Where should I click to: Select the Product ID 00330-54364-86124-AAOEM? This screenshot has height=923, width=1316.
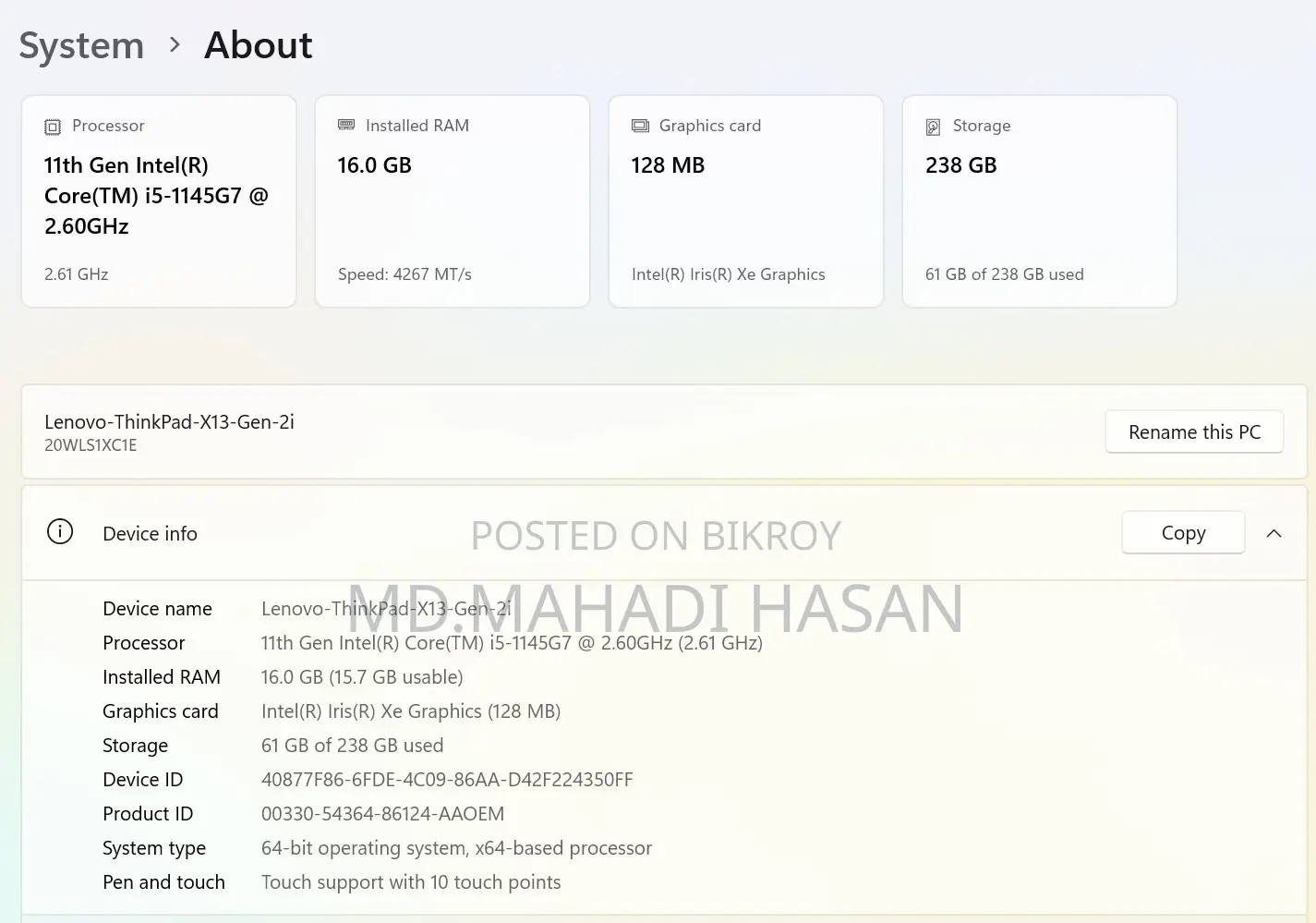pos(383,814)
